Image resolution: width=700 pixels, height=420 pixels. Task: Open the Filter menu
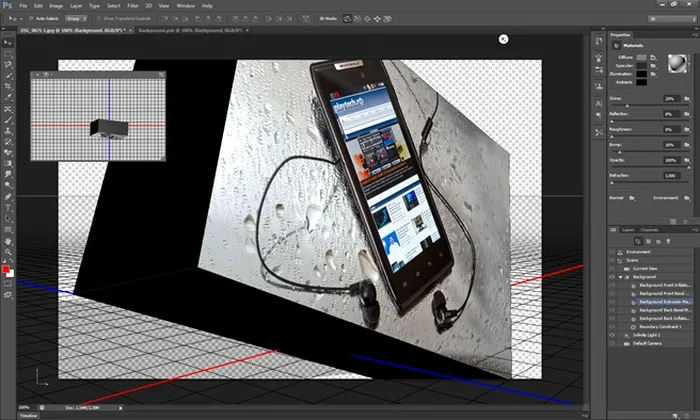tap(133, 6)
